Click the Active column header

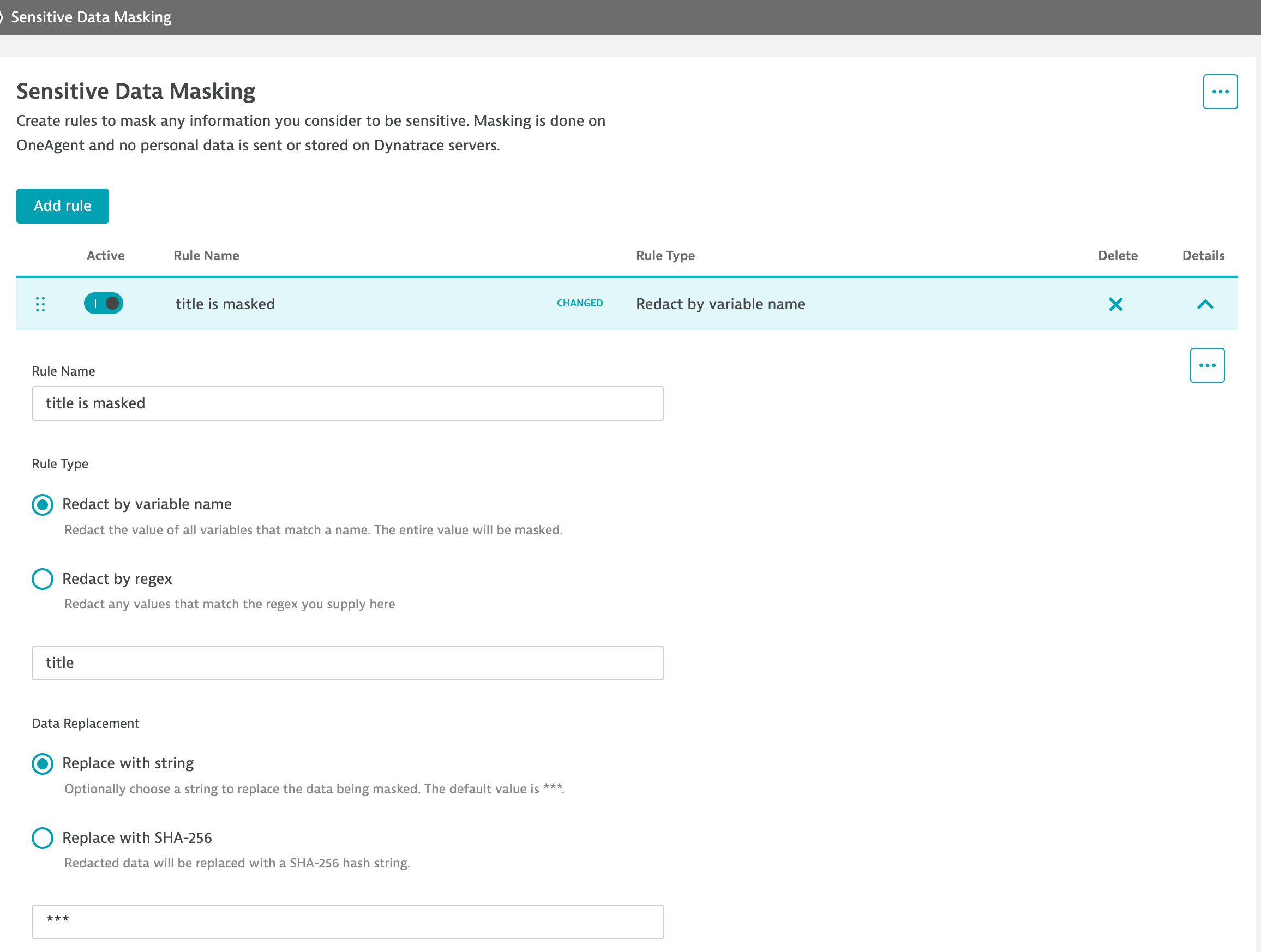pos(105,255)
